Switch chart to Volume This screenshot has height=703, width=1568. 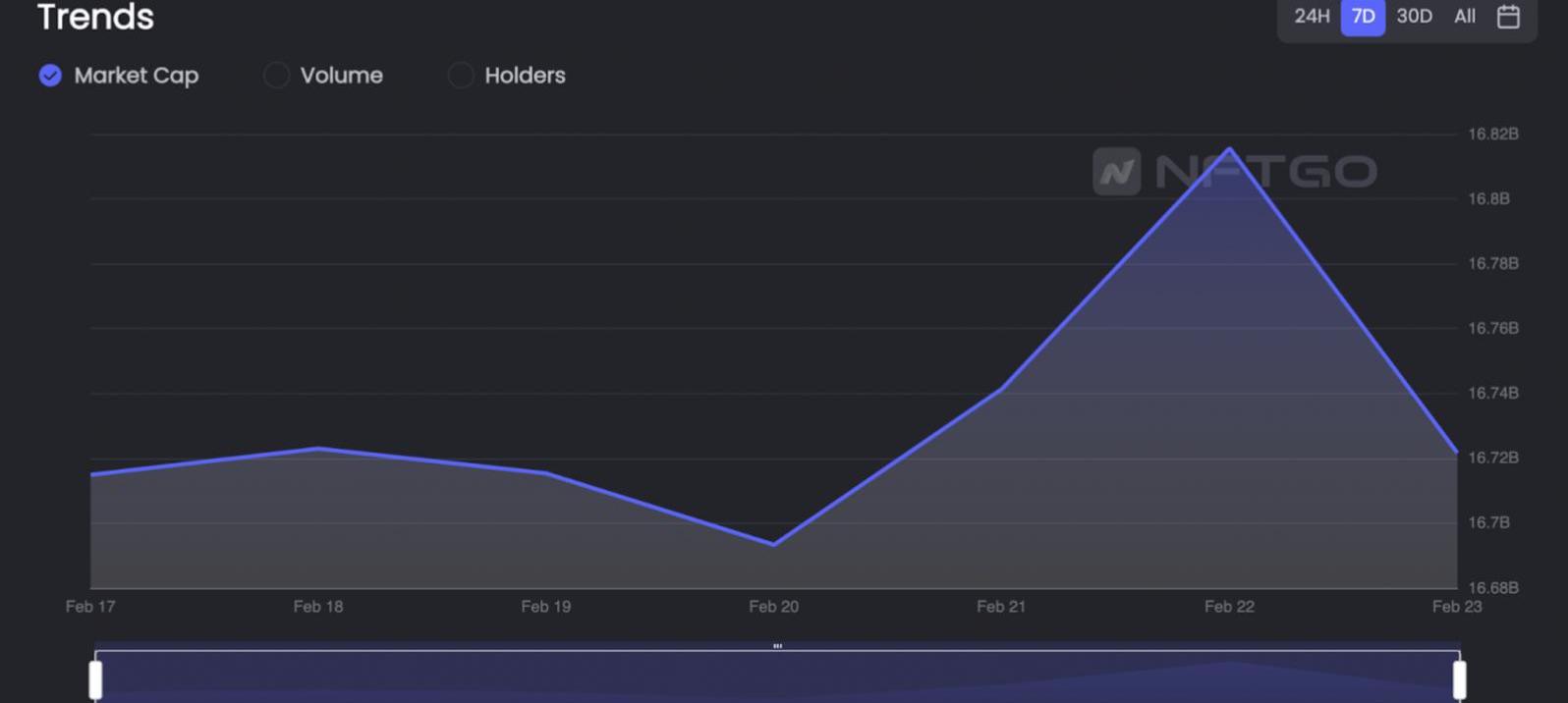(276, 76)
